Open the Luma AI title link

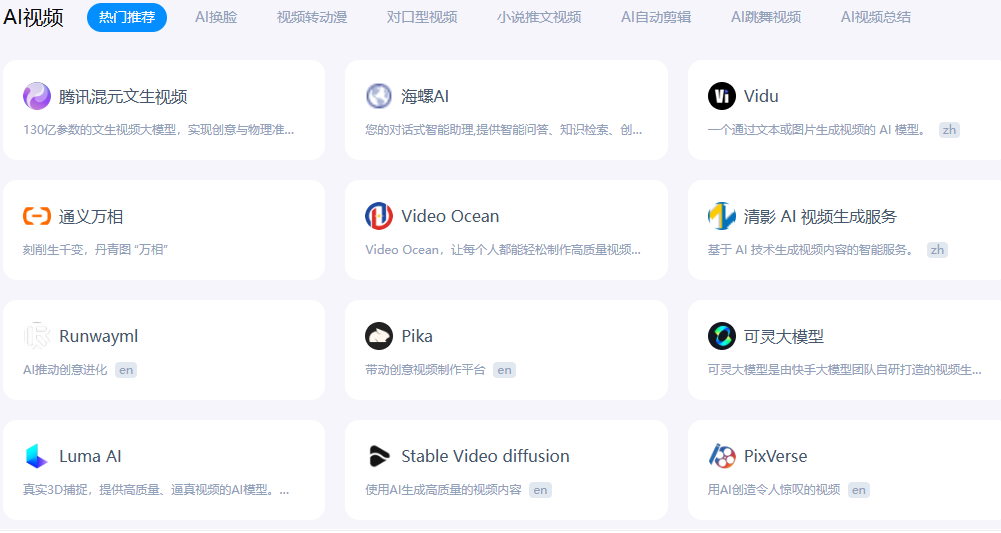pos(90,456)
